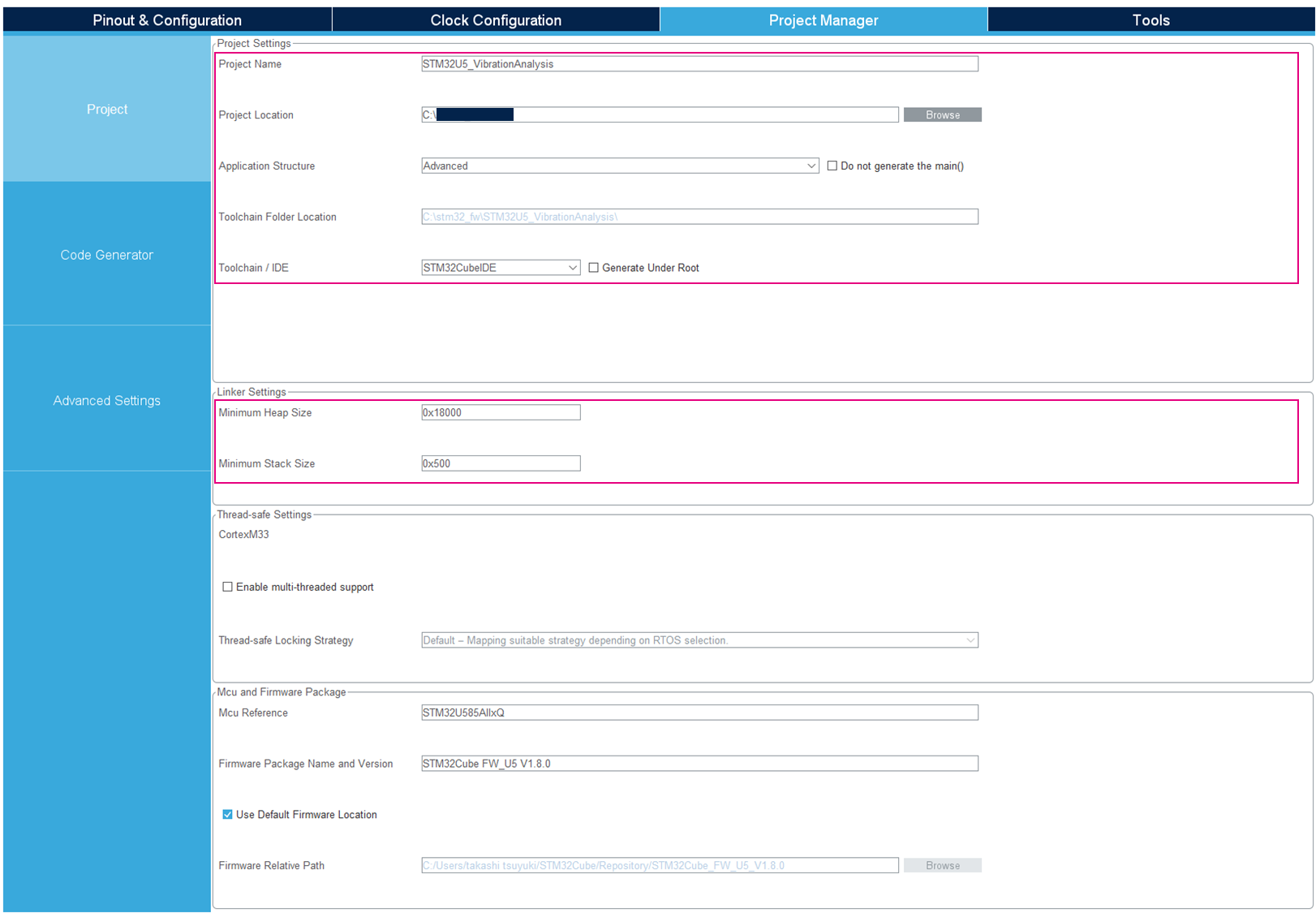
Task: Click the Project Location field
Action: click(x=660, y=115)
